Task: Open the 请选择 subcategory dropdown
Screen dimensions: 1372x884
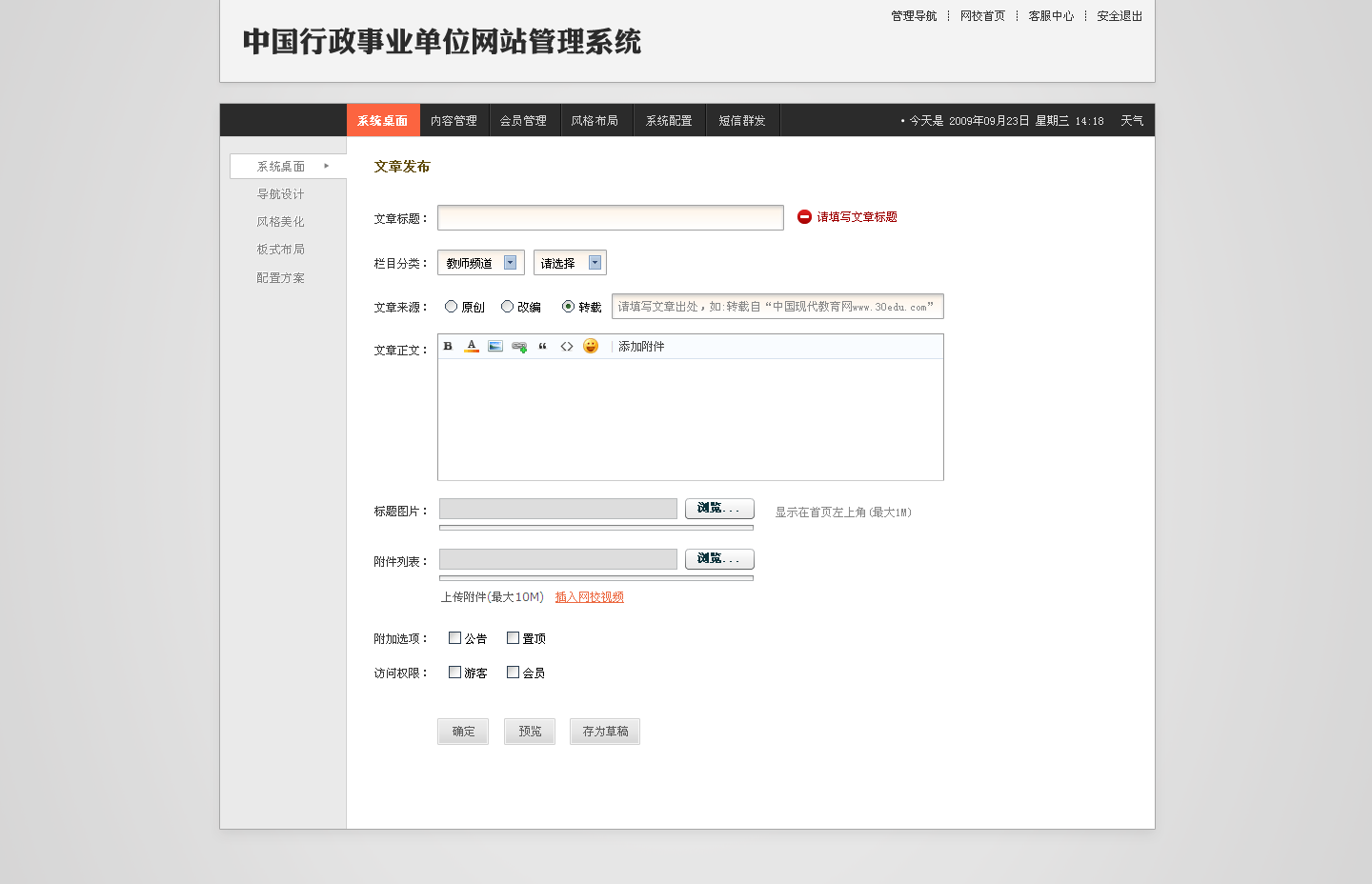Action: click(570, 263)
